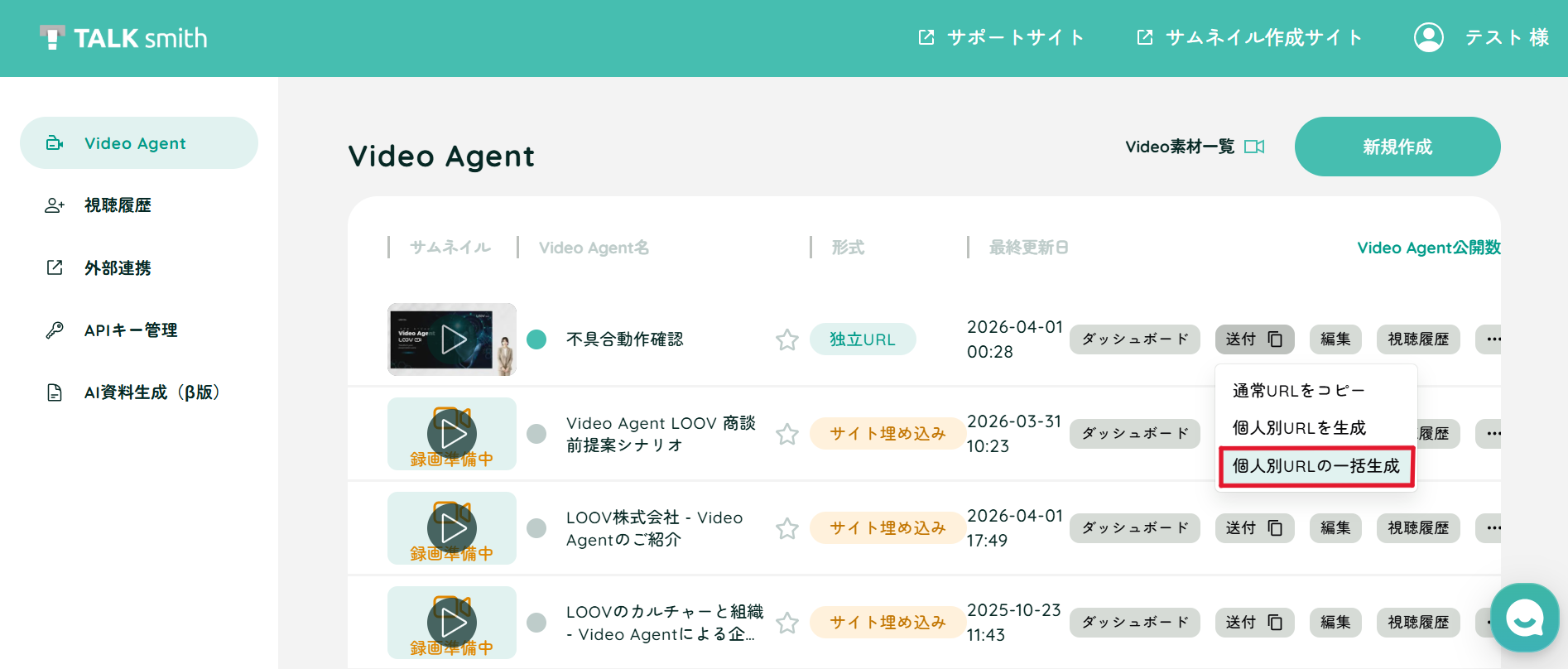Star the Video Agent LOOV 商談 row

point(786,434)
